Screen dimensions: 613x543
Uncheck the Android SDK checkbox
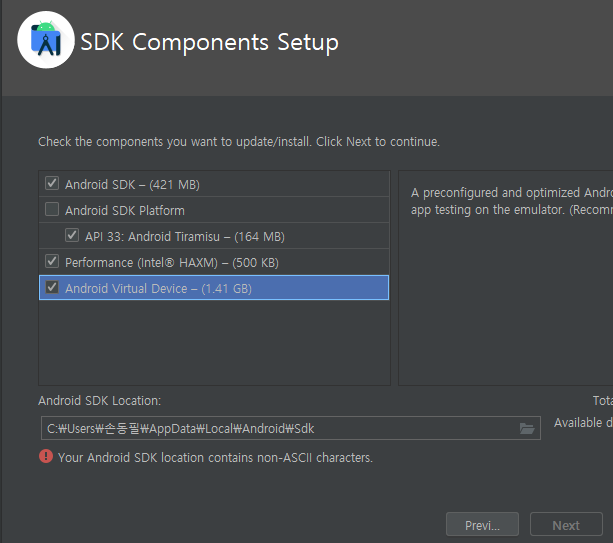click(52, 183)
